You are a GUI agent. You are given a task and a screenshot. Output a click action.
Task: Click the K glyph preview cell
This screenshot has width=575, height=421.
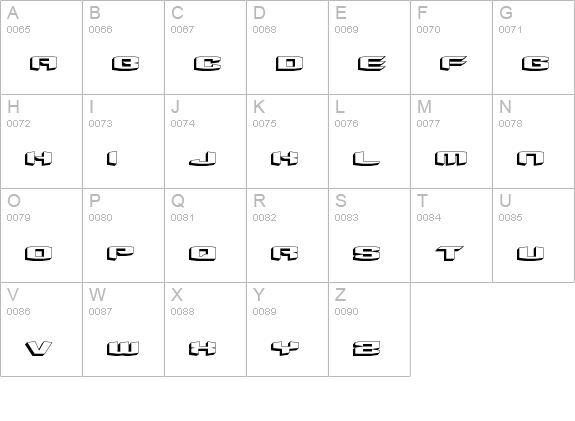coord(288,142)
